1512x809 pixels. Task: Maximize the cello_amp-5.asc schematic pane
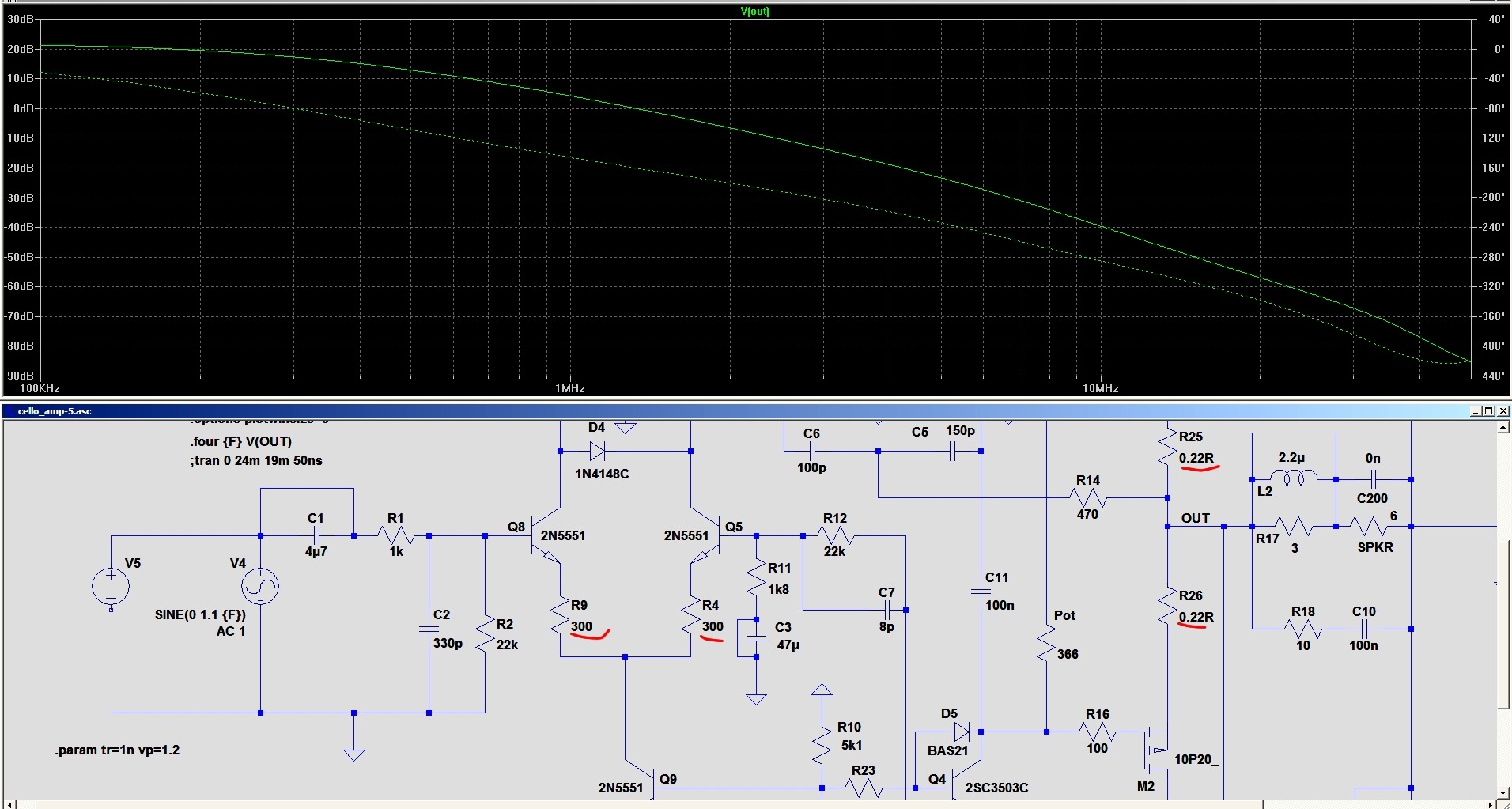pos(1488,411)
